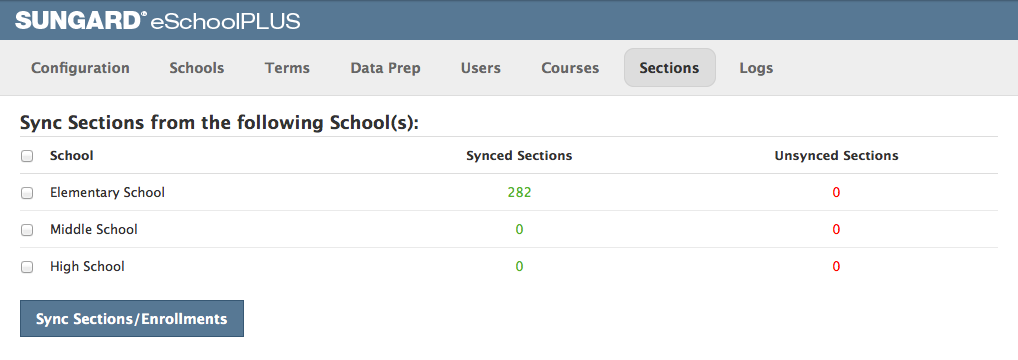The height and width of the screenshot is (360, 1018).
Task: Select the Users tab
Action: click(480, 68)
